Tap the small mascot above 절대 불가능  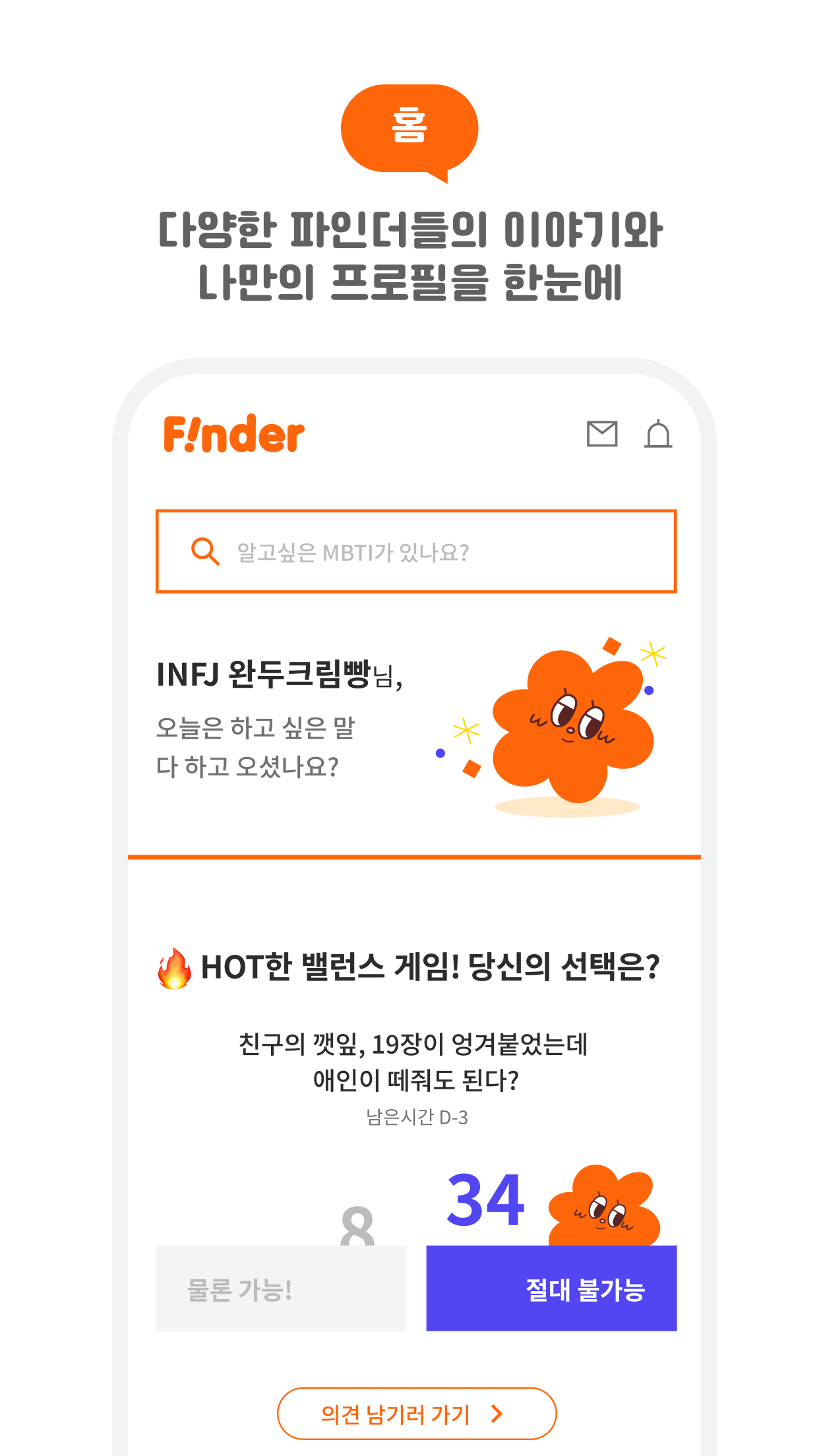[x=603, y=1205]
